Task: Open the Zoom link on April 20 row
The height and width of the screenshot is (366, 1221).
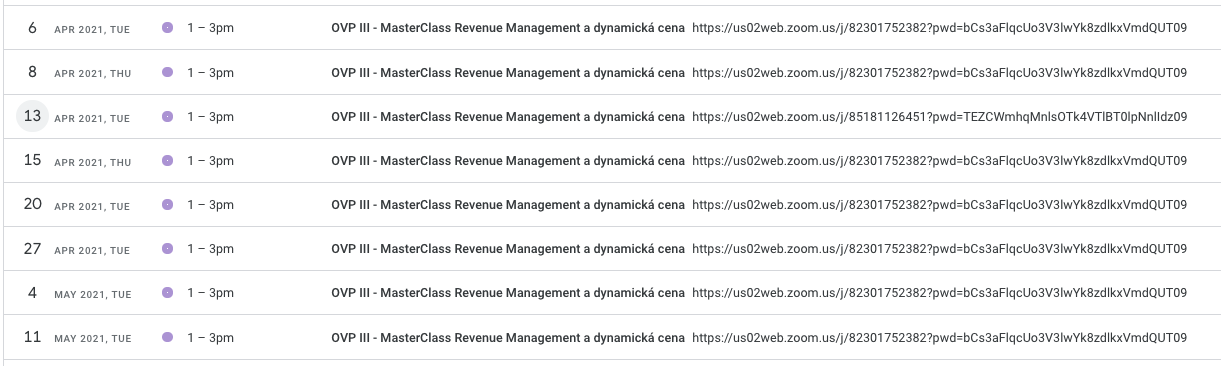Action: pyautogui.click(x=940, y=205)
